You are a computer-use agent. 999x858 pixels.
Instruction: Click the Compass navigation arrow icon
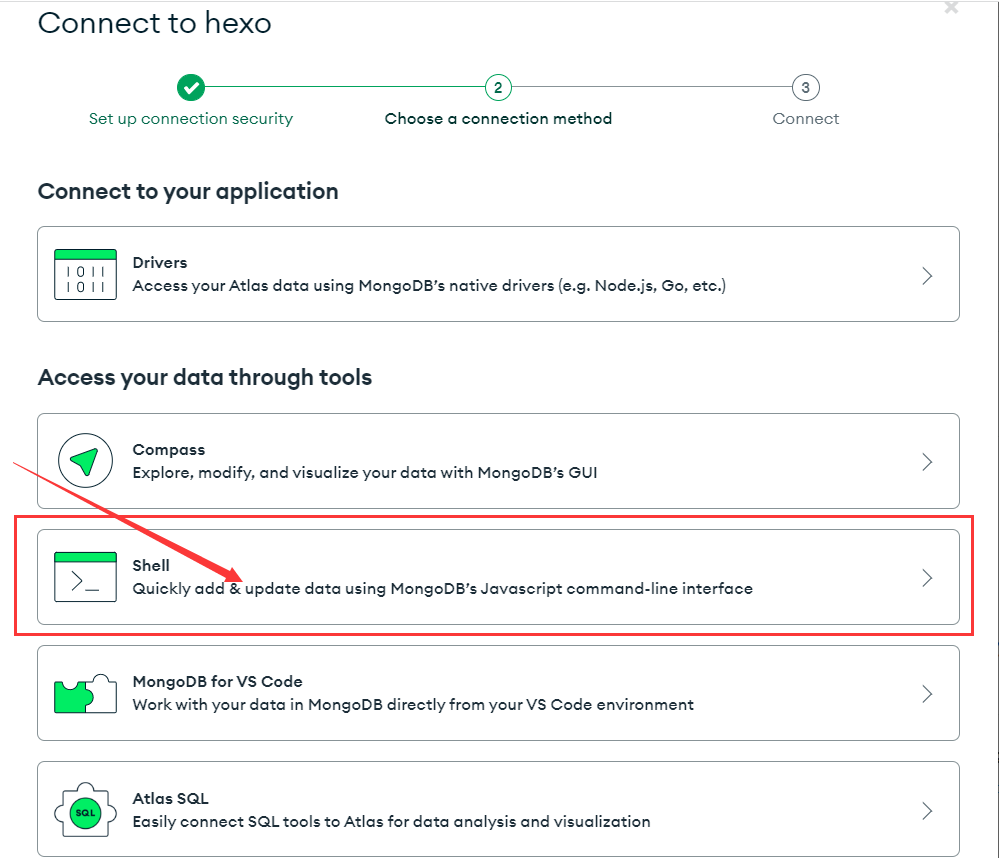click(x=85, y=461)
